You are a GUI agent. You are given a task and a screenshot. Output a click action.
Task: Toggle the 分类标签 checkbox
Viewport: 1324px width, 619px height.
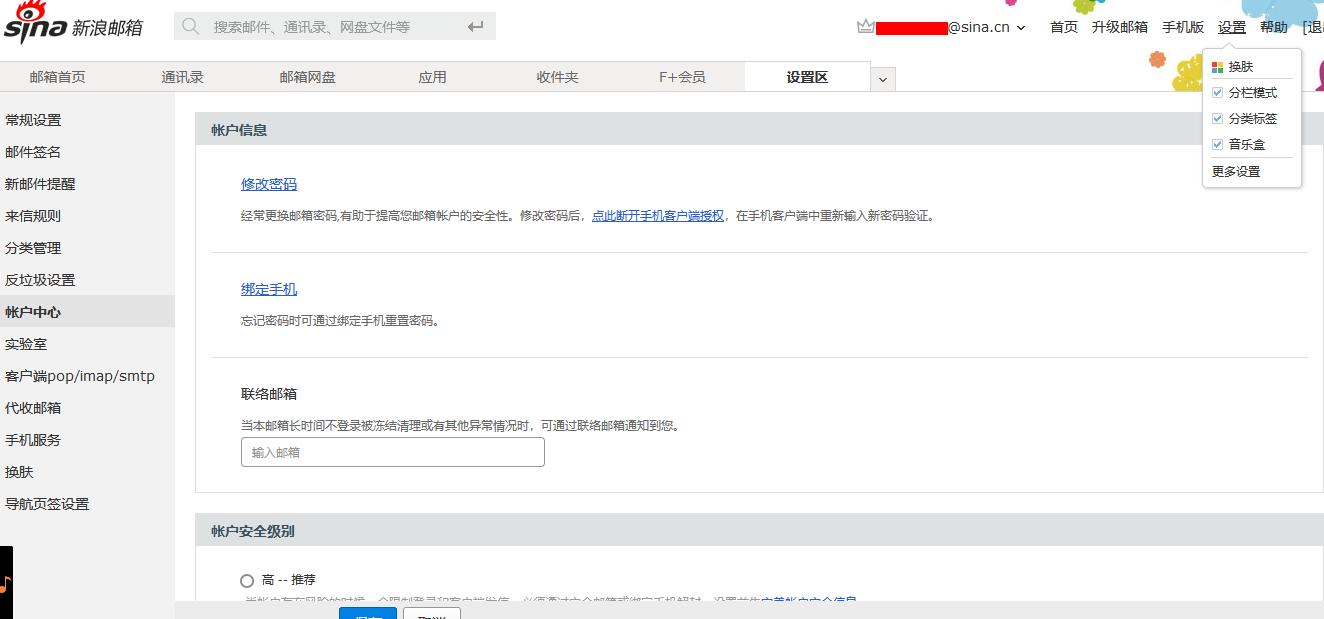(1217, 118)
